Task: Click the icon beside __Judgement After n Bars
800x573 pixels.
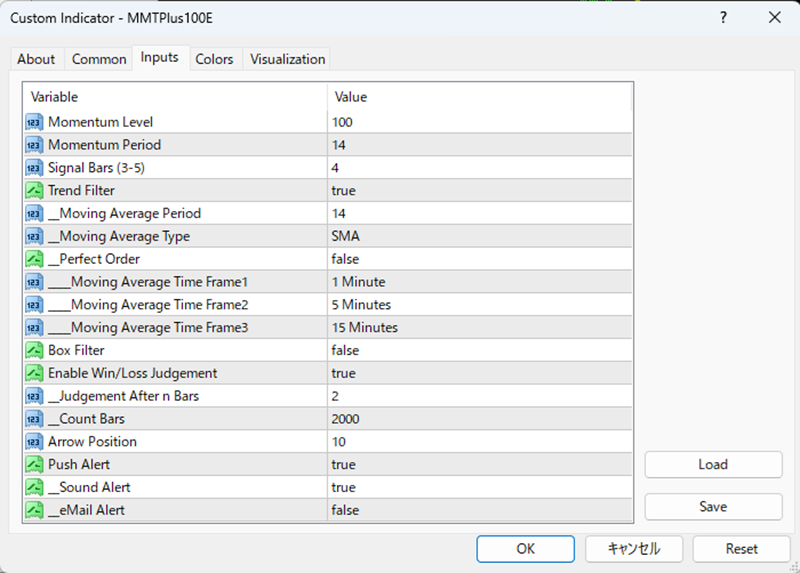Action: [34, 396]
